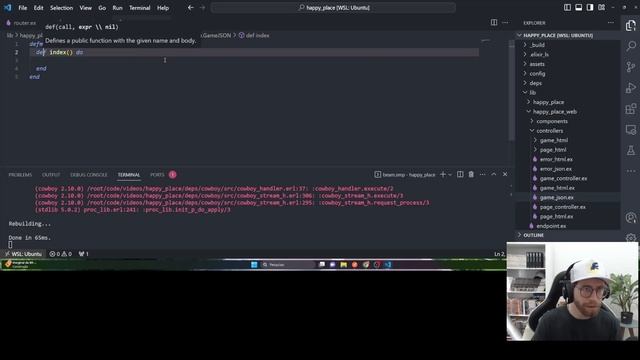Open the Edit menu
This screenshot has height=360, width=640.
[x=38, y=8]
